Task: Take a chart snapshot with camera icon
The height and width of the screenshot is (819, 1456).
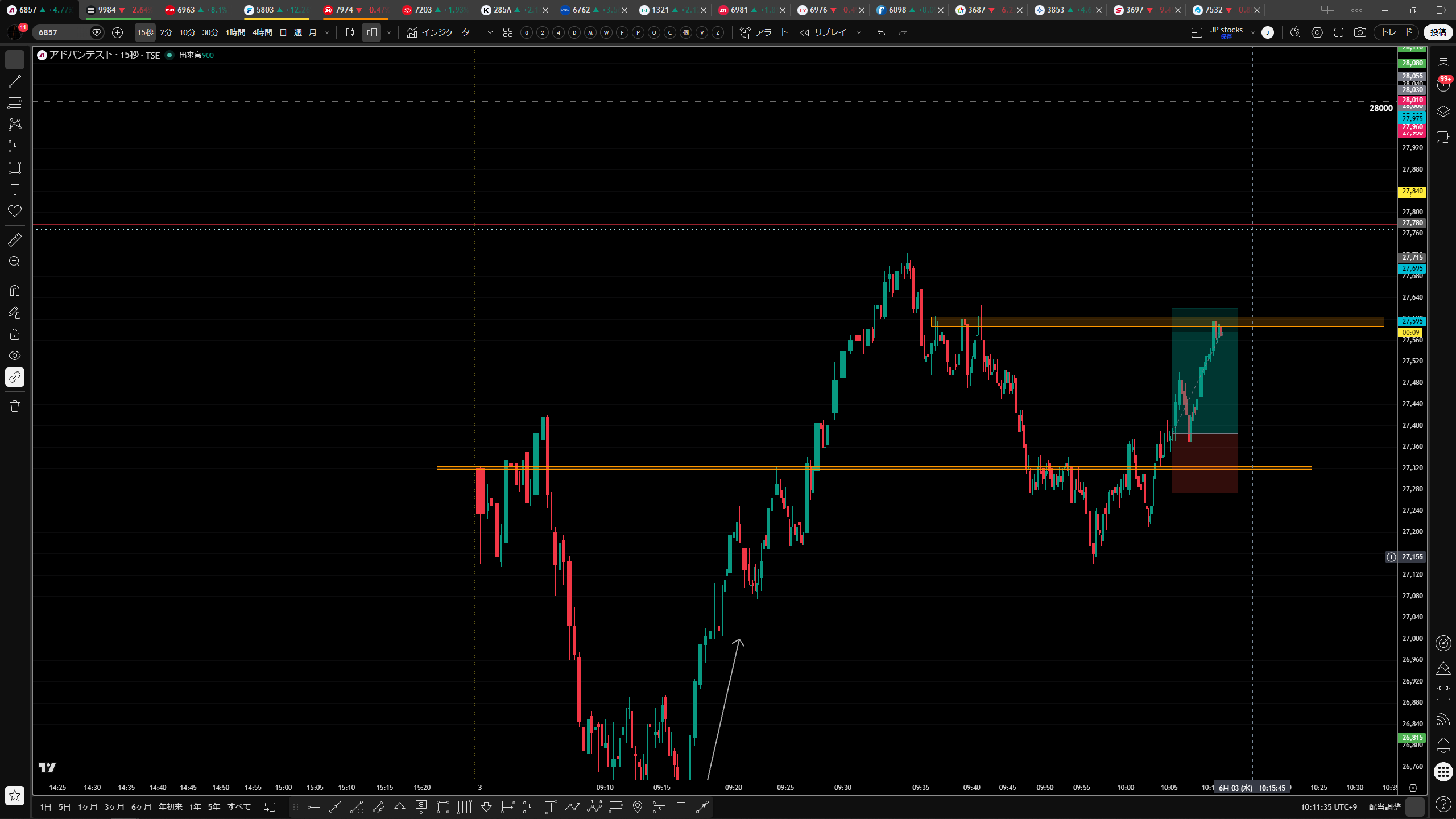Action: click(x=1360, y=32)
